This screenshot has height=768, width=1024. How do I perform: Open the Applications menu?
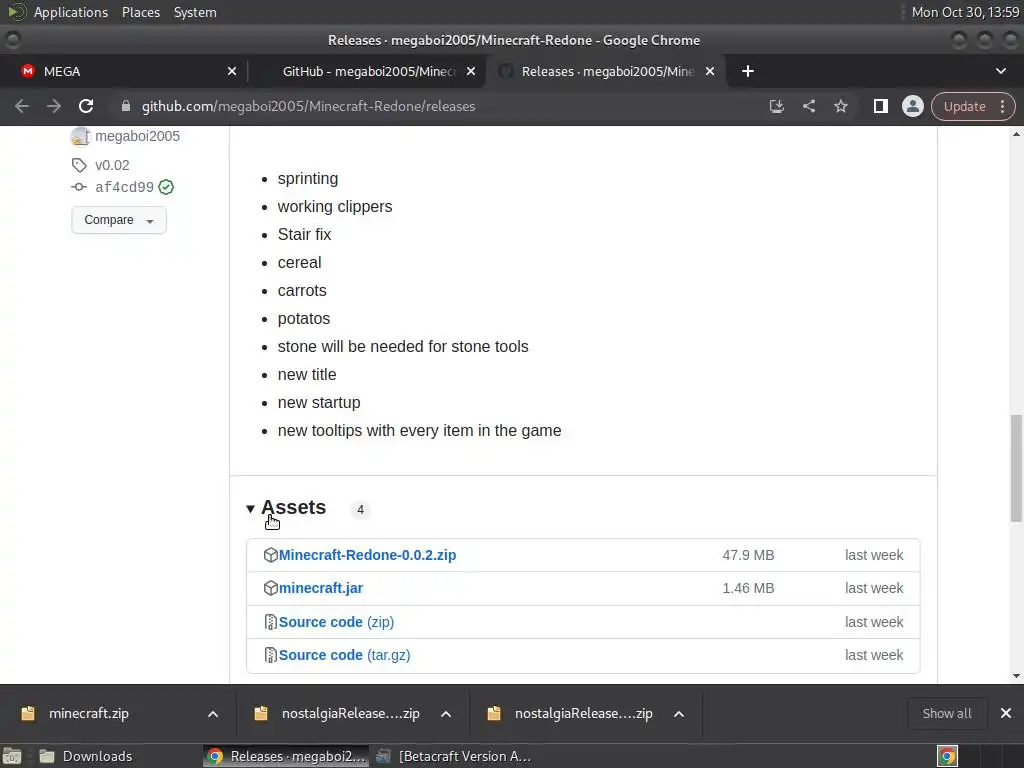click(71, 12)
